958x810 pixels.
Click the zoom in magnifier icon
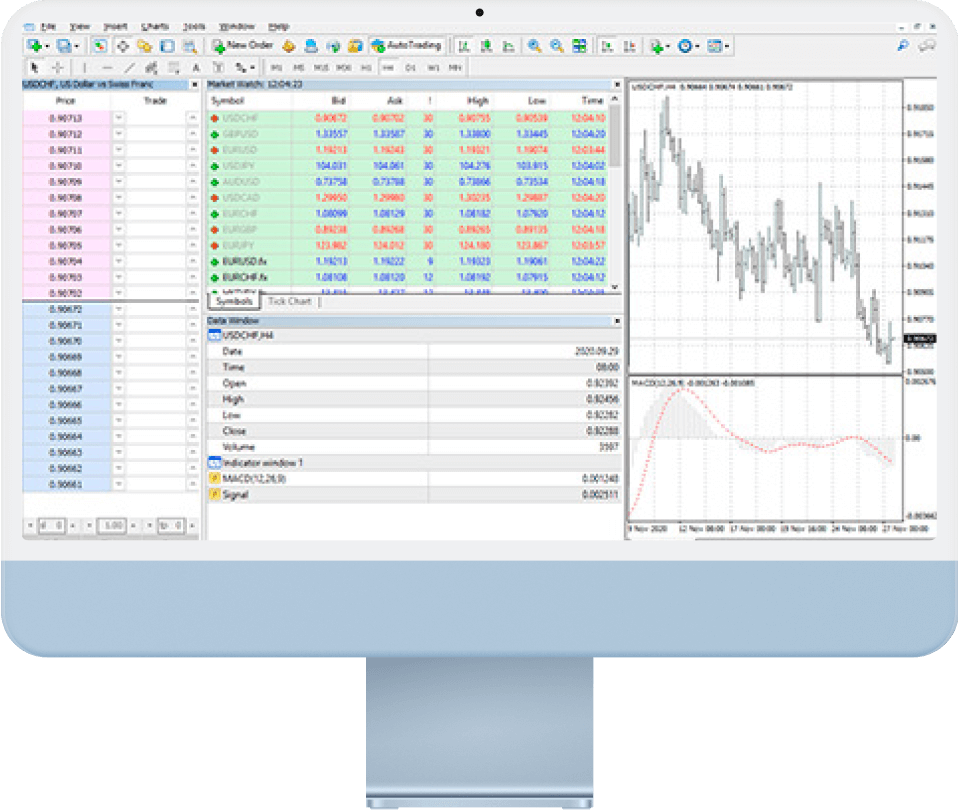coord(534,46)
